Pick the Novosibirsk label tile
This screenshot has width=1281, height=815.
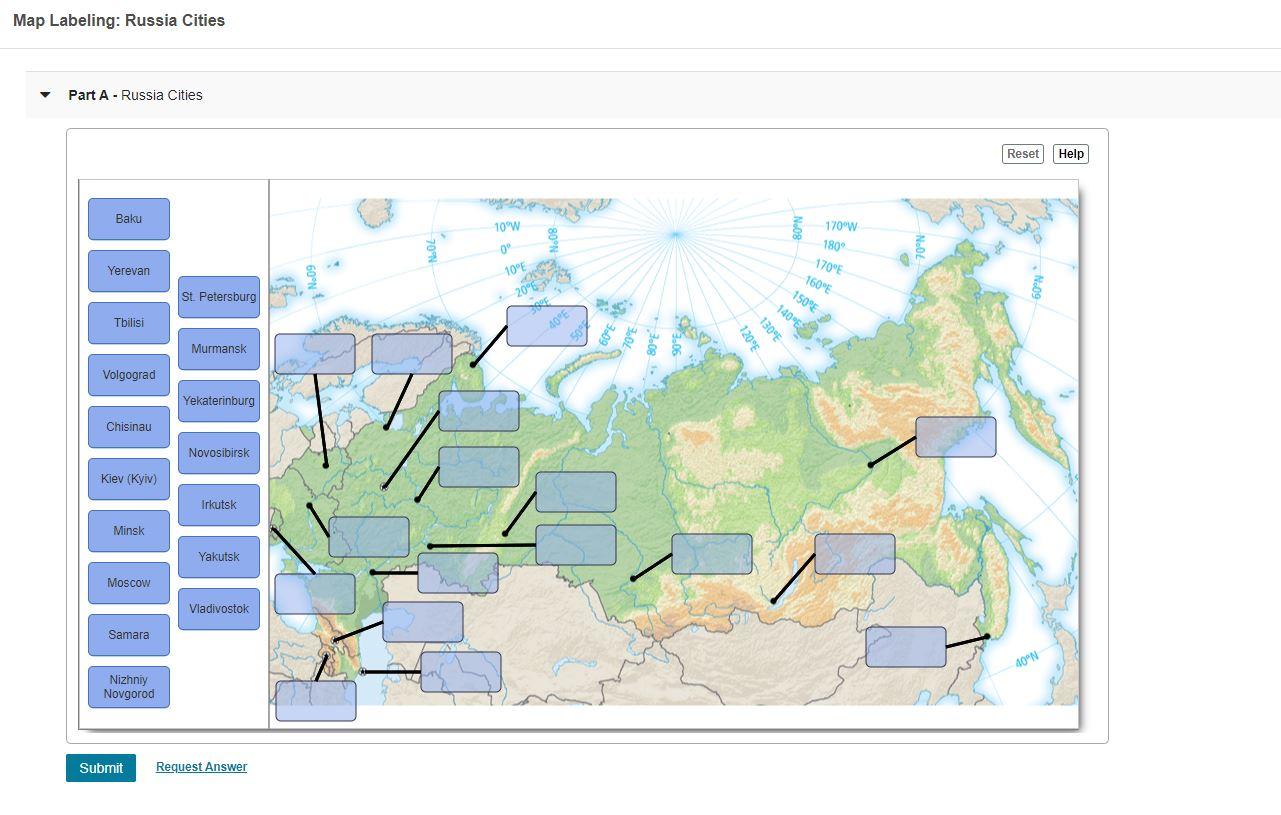219,453
